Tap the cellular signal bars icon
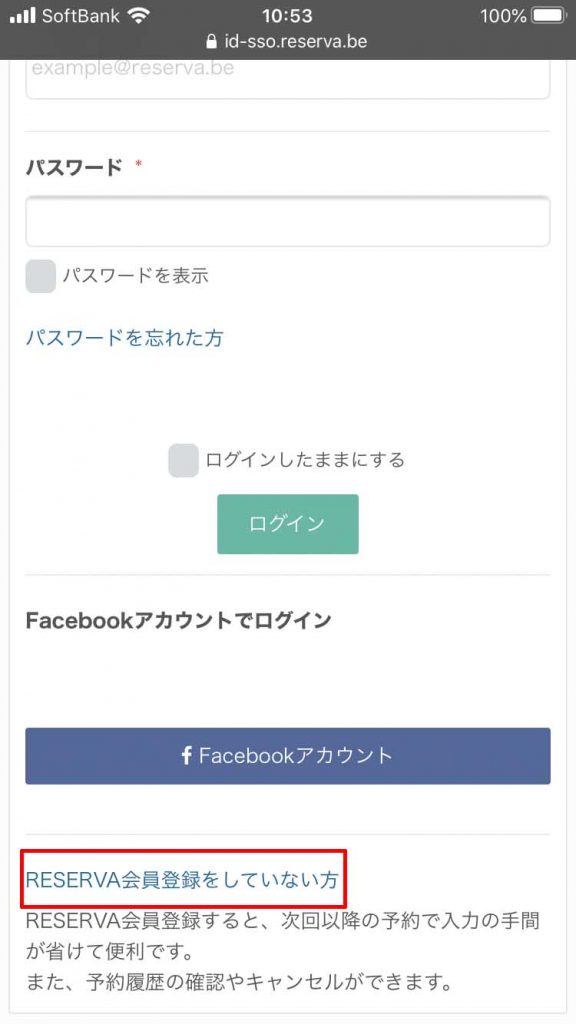 [23, 16]
